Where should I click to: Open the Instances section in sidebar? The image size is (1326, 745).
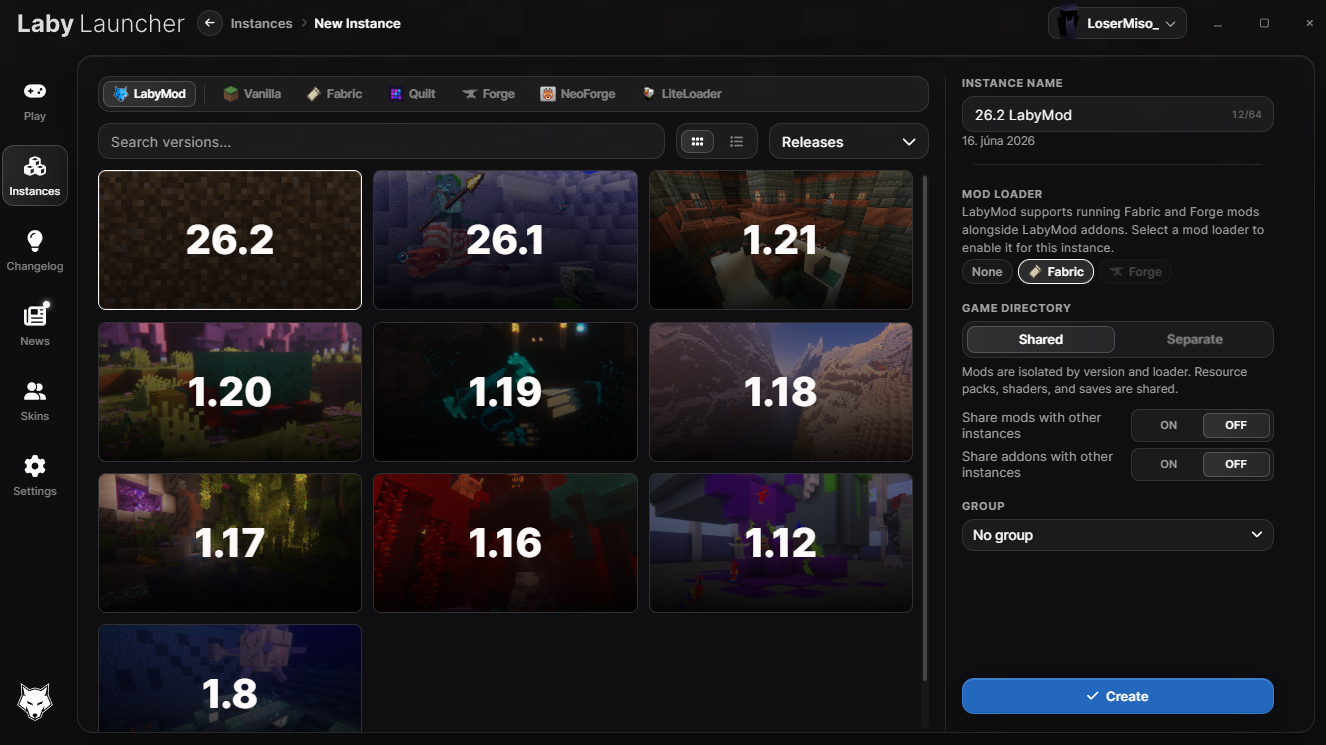35,176
